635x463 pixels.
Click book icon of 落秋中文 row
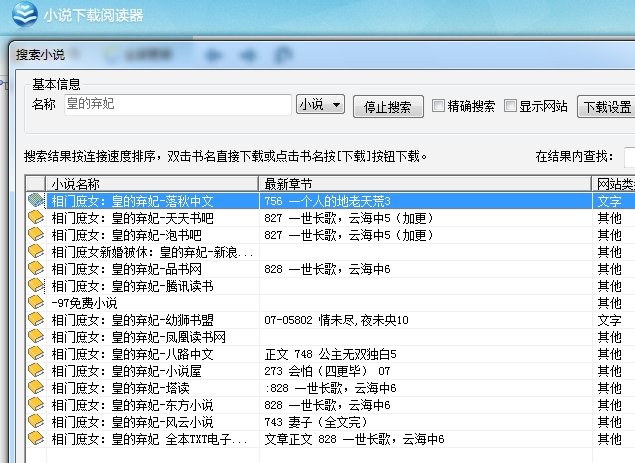click(36, 201)
